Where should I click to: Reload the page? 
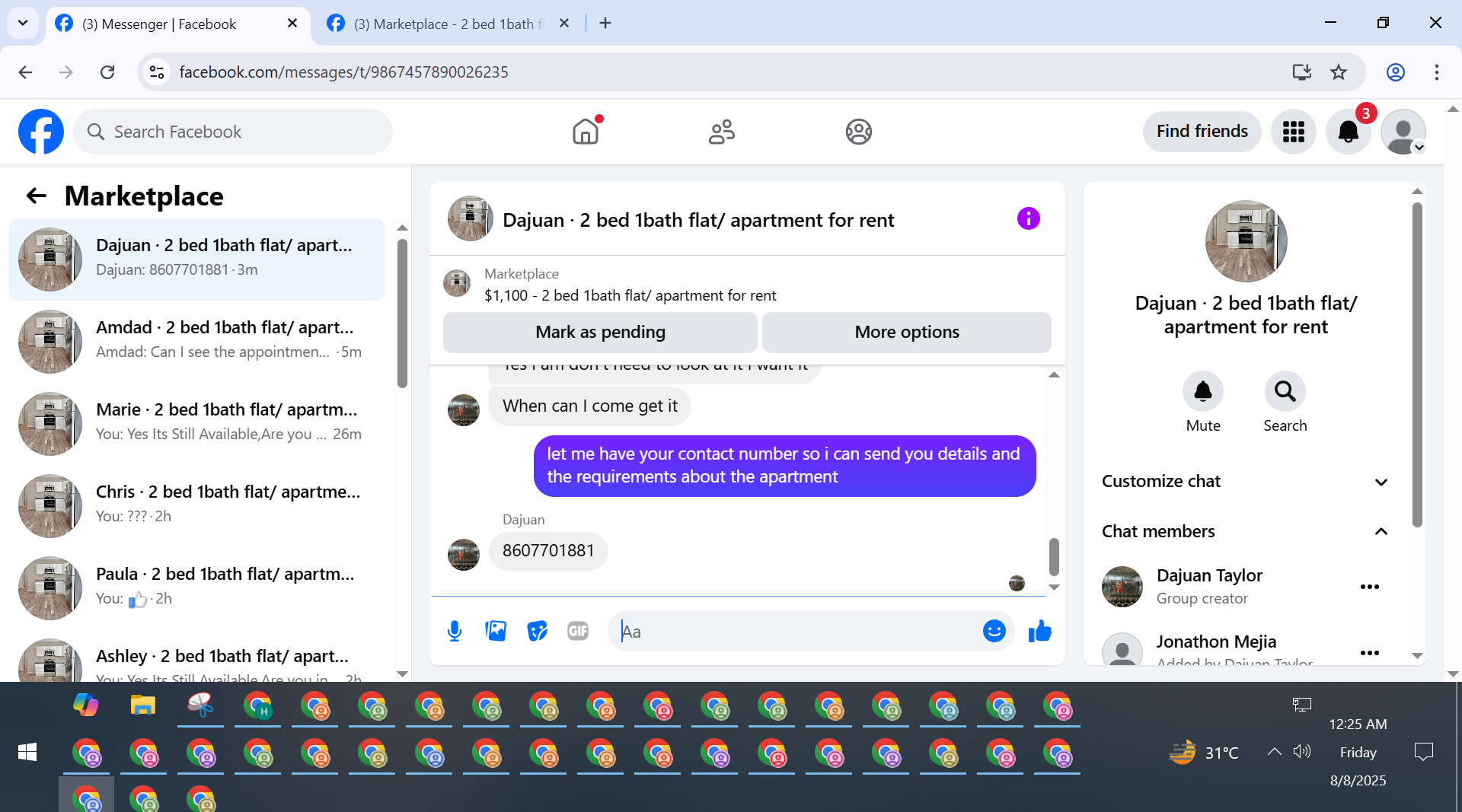click(x=107, y=72)
